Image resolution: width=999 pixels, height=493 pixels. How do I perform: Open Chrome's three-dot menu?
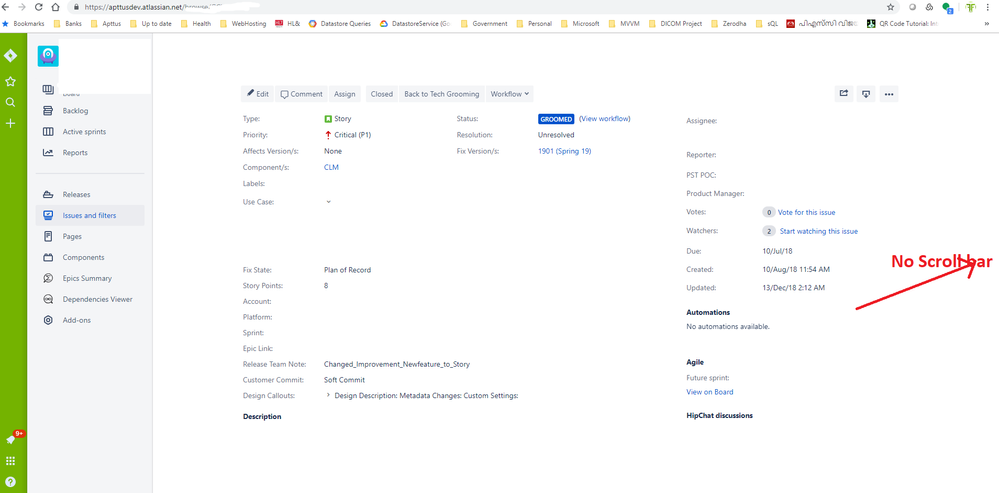(x=988, y=7)
